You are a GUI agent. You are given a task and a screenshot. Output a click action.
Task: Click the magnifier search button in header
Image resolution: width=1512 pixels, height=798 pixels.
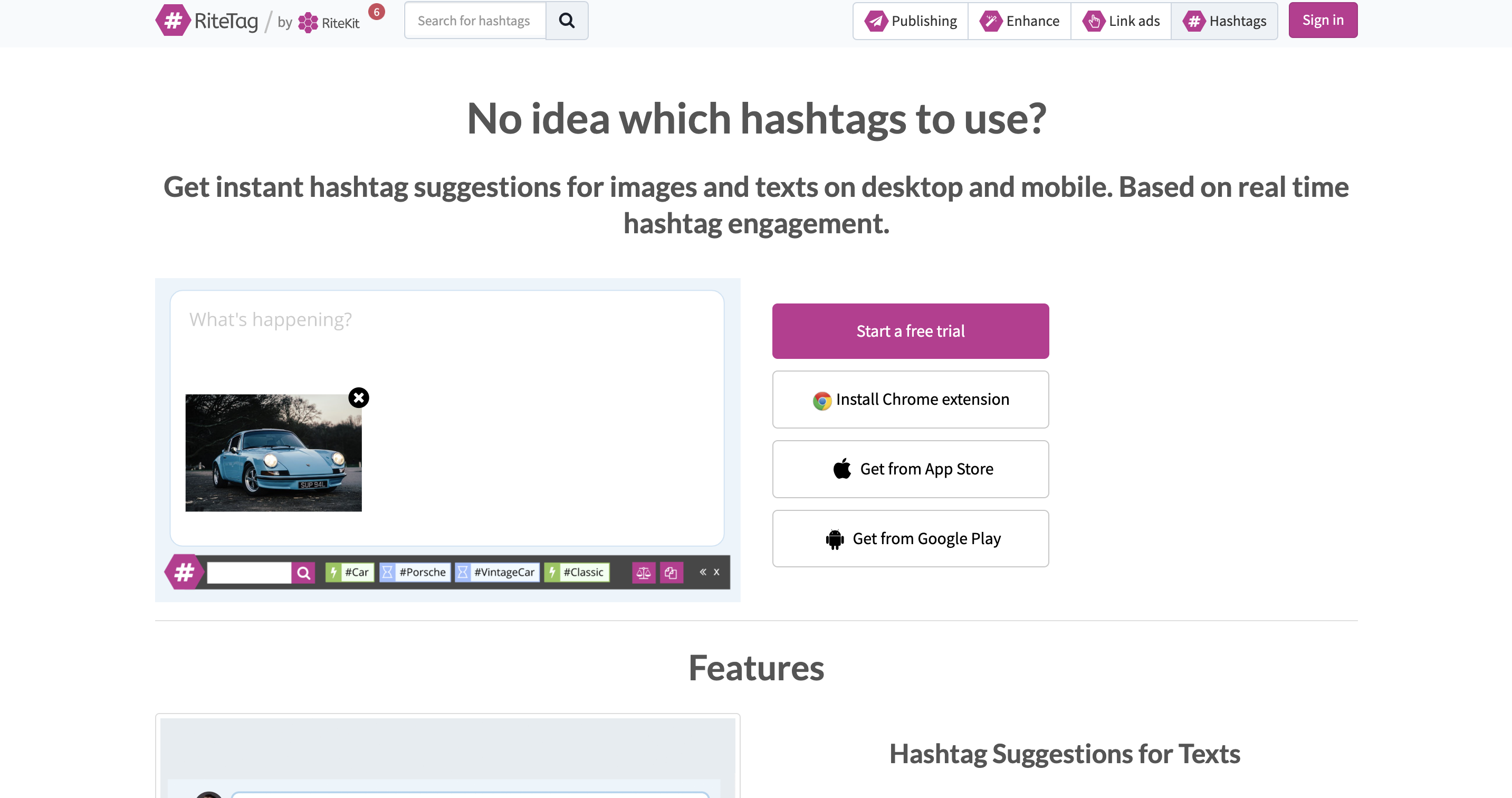(567, 21)
